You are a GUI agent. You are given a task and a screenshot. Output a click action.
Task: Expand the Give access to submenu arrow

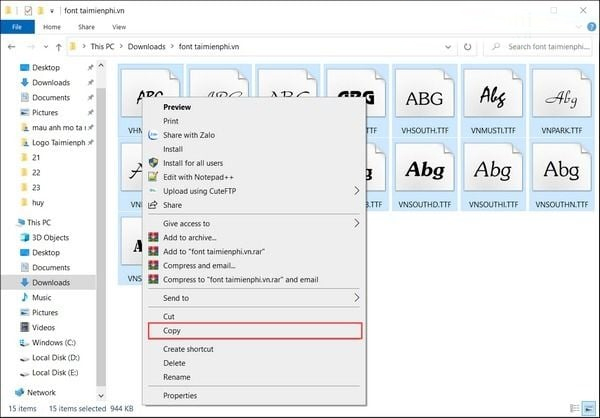coord(356,223)
